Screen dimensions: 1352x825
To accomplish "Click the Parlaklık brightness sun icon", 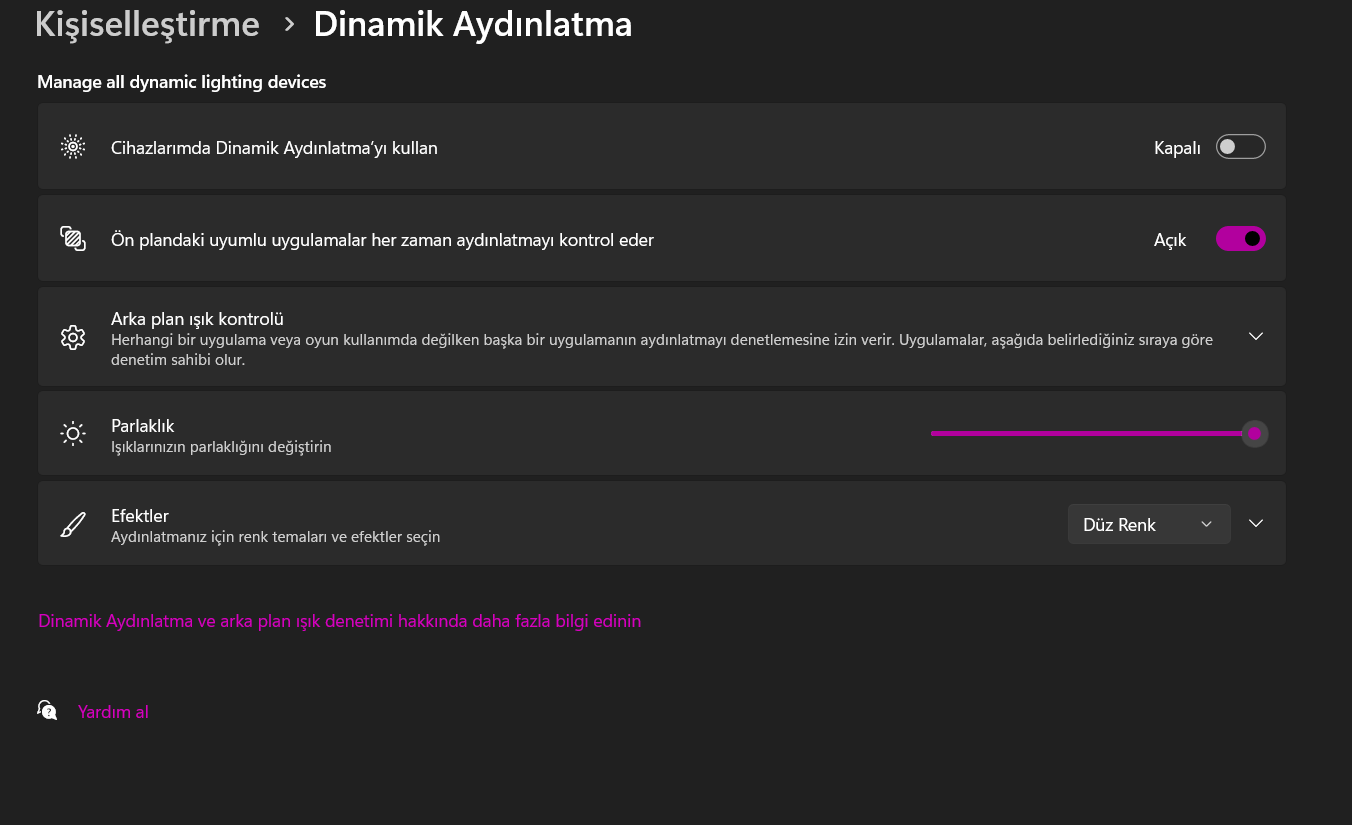I will click(73, 434).
